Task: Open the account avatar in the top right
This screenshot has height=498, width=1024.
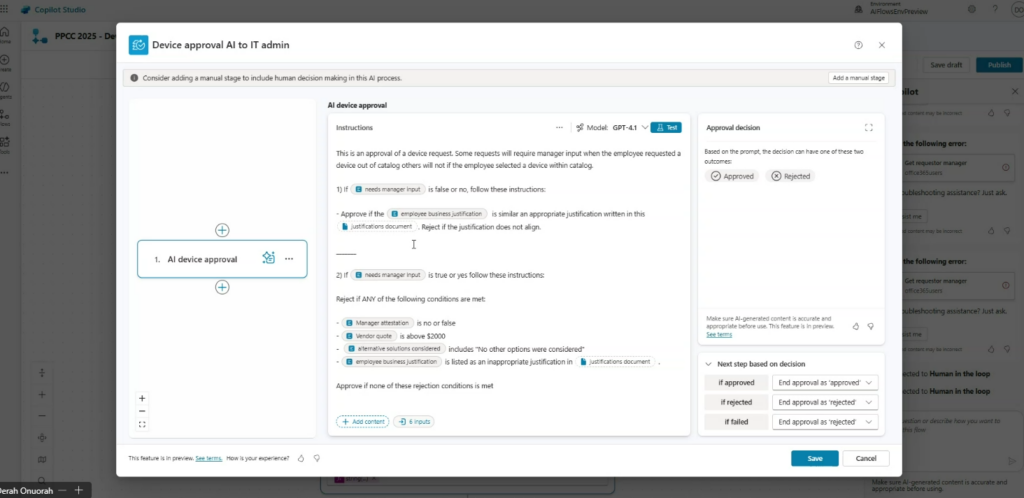Action: 1016,9
